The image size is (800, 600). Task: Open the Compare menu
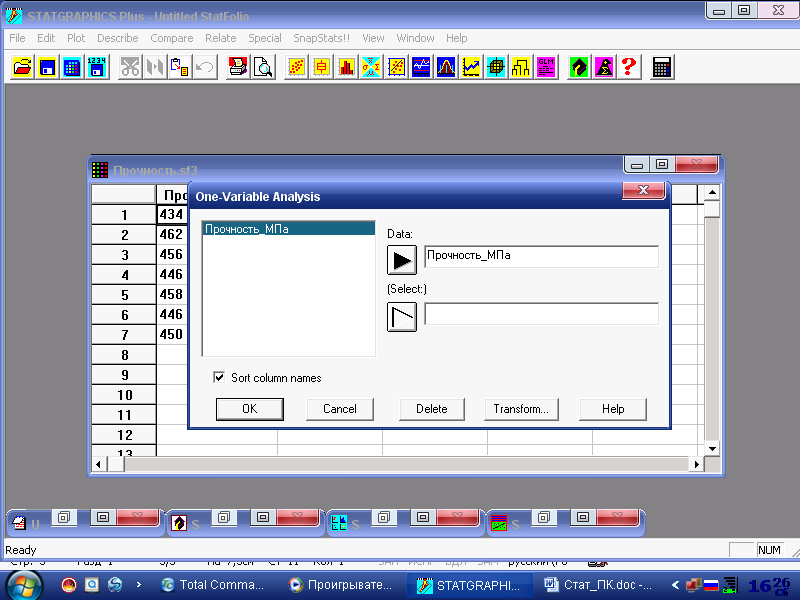click(x=172, y=38)
